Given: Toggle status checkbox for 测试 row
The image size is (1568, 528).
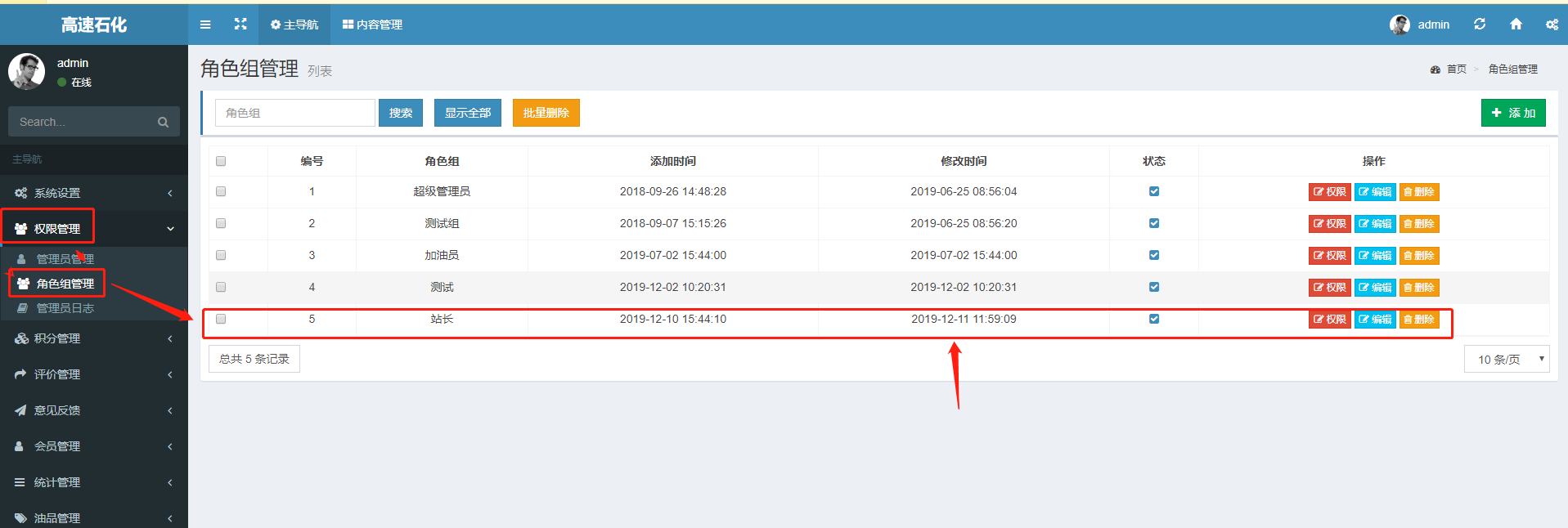Looking at the screenshot, I should pos(1154,287).
